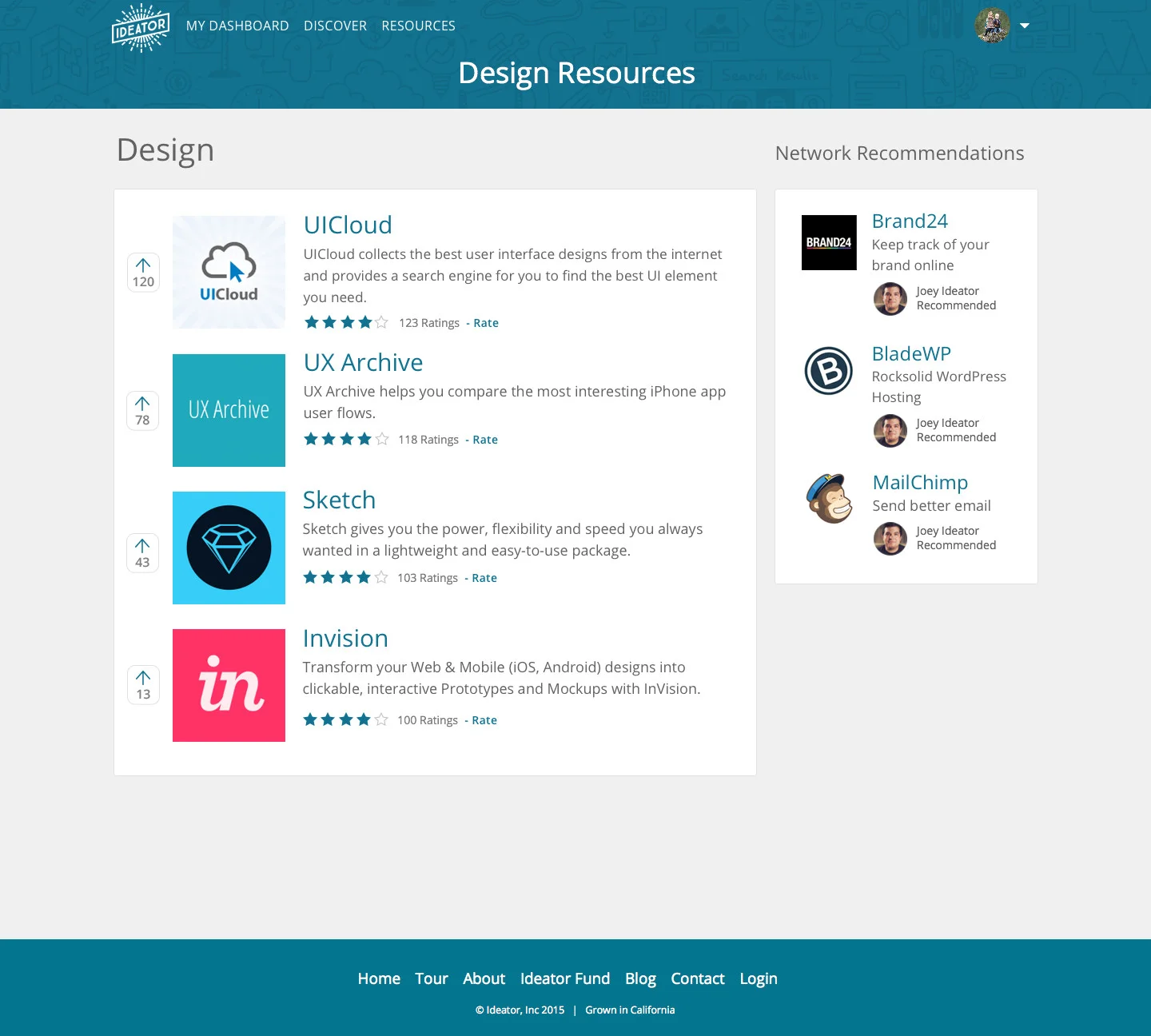Open Ideator Fund in footer
Image resolution: width=1151 pixels, height=1036 pixels.
(565, 978)
